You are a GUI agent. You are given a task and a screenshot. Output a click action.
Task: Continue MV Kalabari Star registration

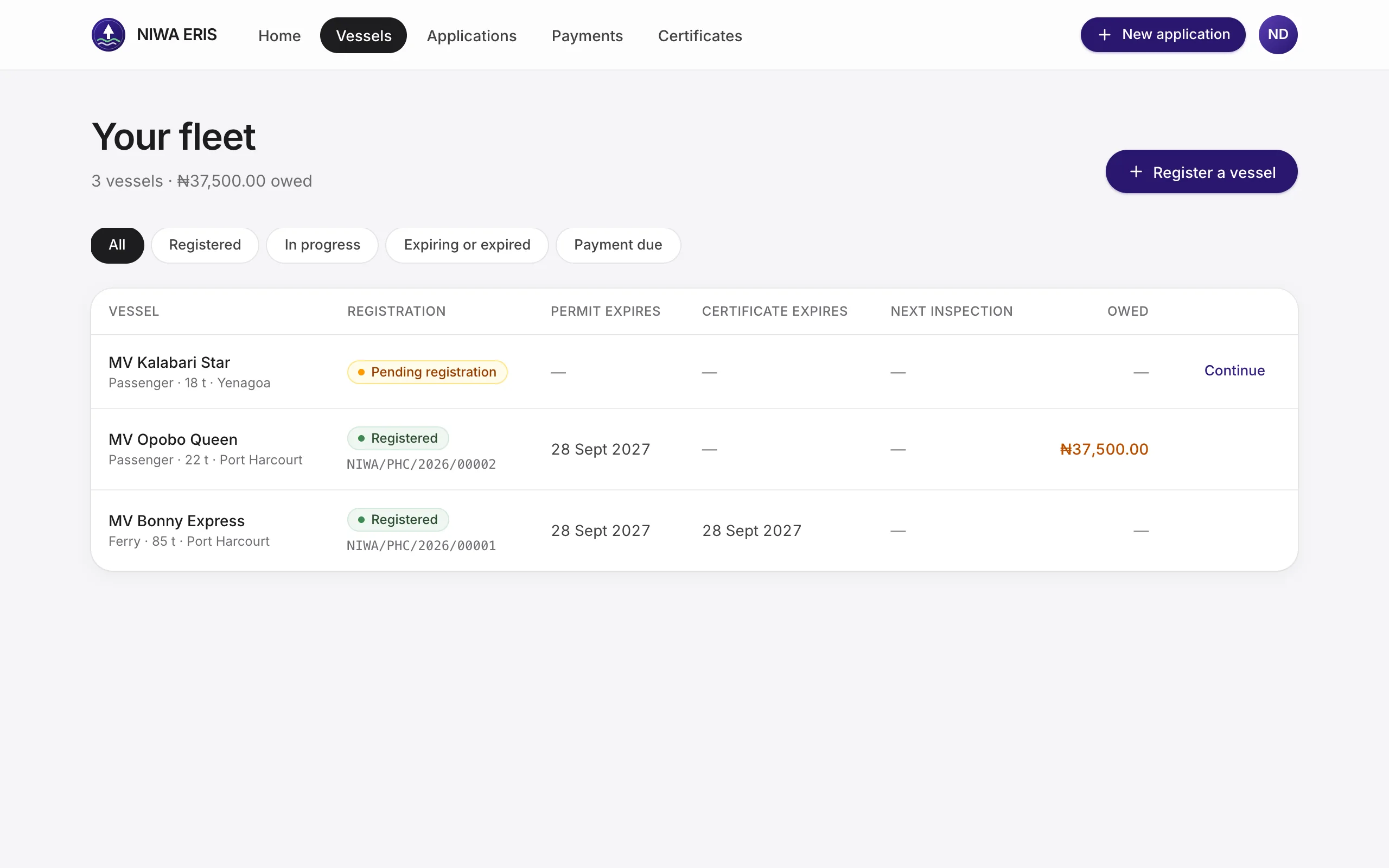click(x=1234, y=371)
